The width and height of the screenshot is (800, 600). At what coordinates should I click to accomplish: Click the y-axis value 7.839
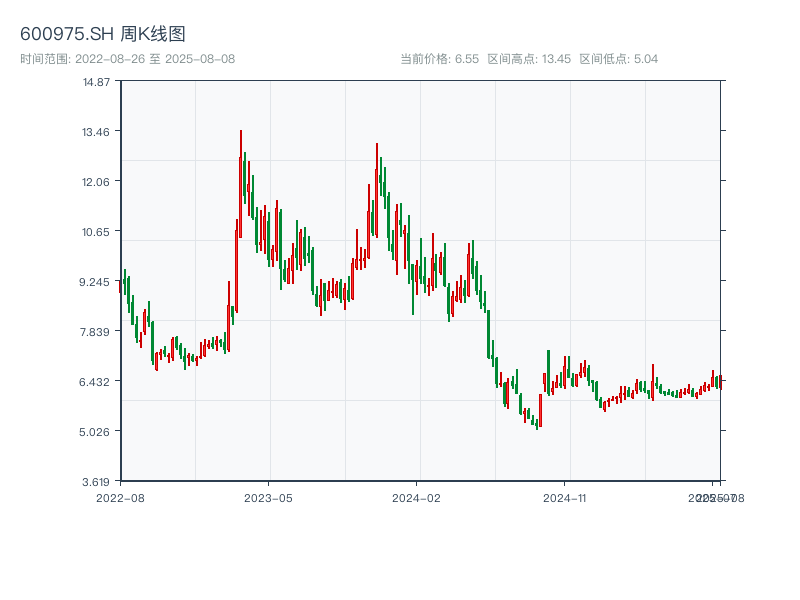tap(94, 332)
